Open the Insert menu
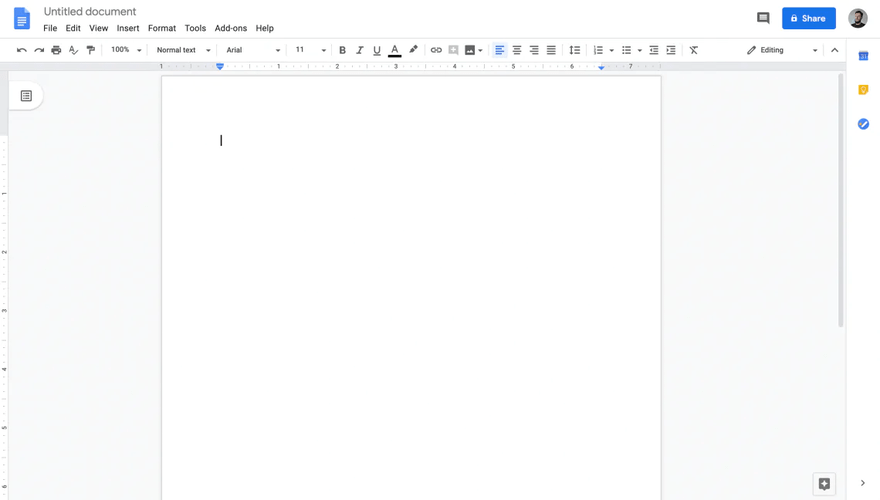The height and width of the screenshot is (500, 880). pyautogui.click(x=128, y=28)
